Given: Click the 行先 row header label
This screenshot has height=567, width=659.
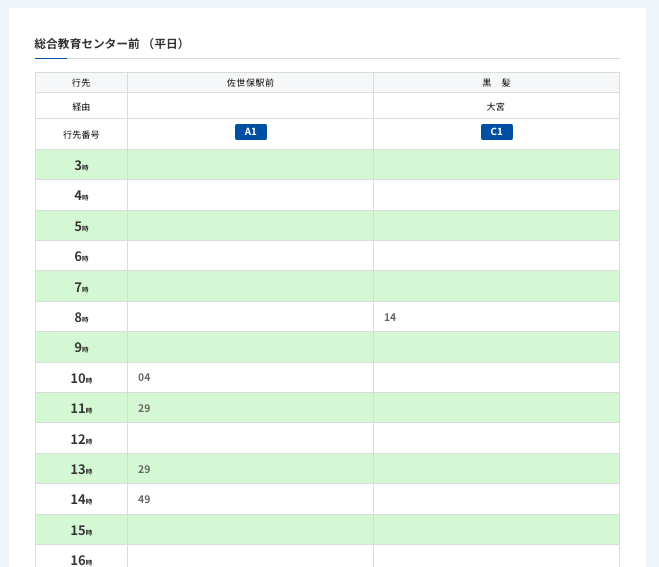Looking at the screenshot, I should click(81, 83).
